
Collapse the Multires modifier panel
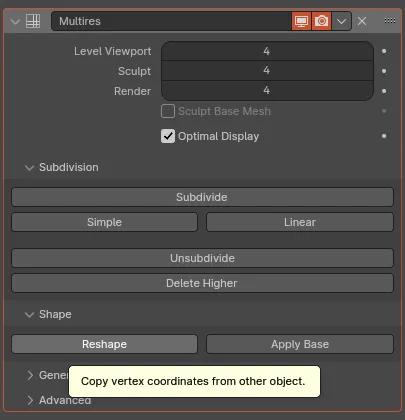(x=15, y=22)
